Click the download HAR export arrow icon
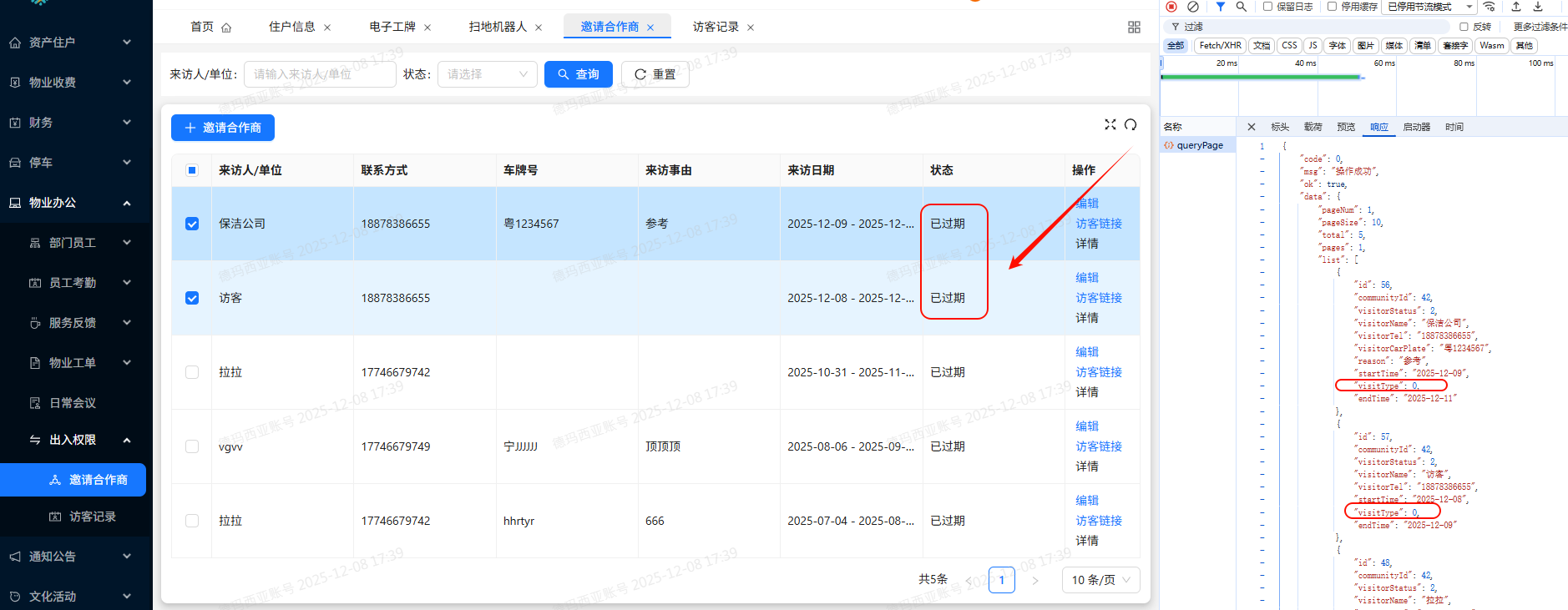Viewport: 1568px width, 610px height. (1538, 7)
